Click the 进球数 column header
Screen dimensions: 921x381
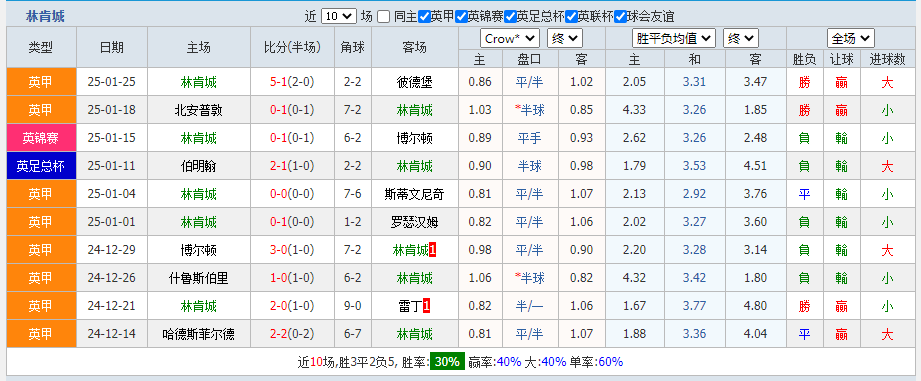coord(887,59)
